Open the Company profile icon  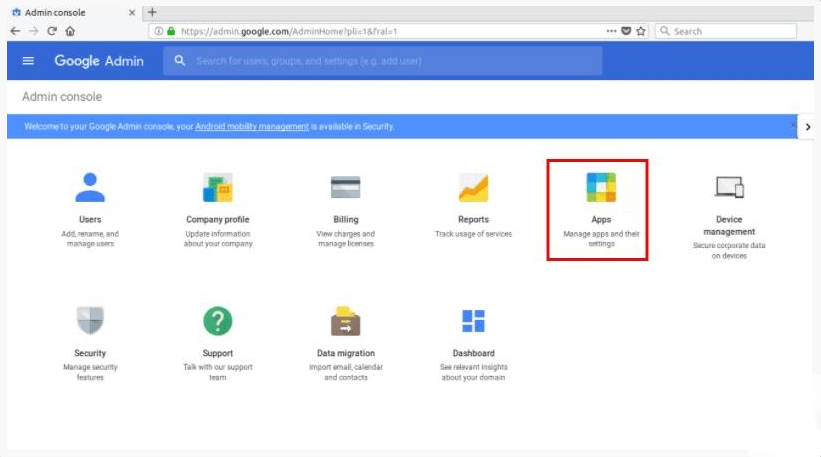coord(218,187)
